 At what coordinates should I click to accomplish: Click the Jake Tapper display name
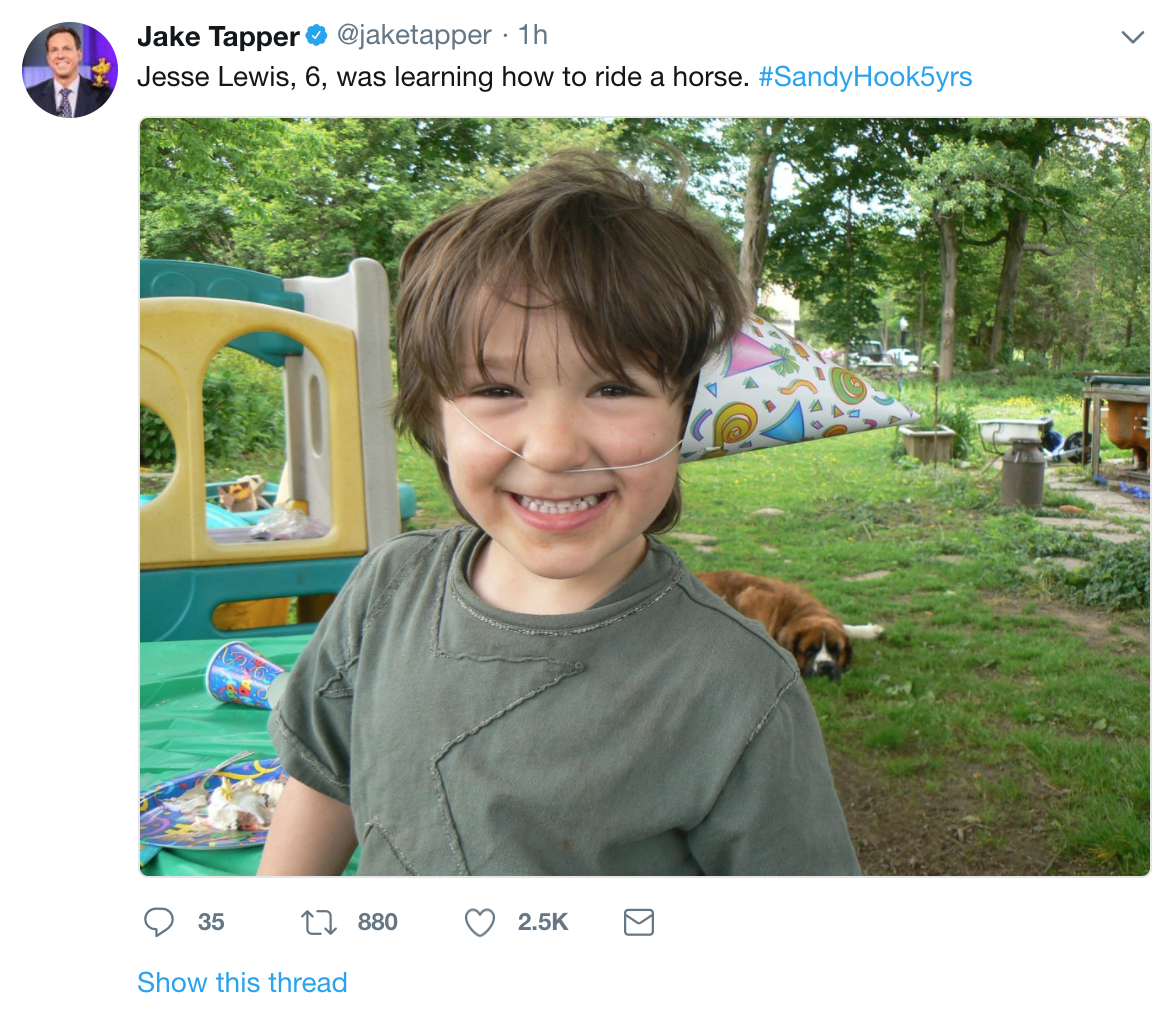(x=218, y=37)
